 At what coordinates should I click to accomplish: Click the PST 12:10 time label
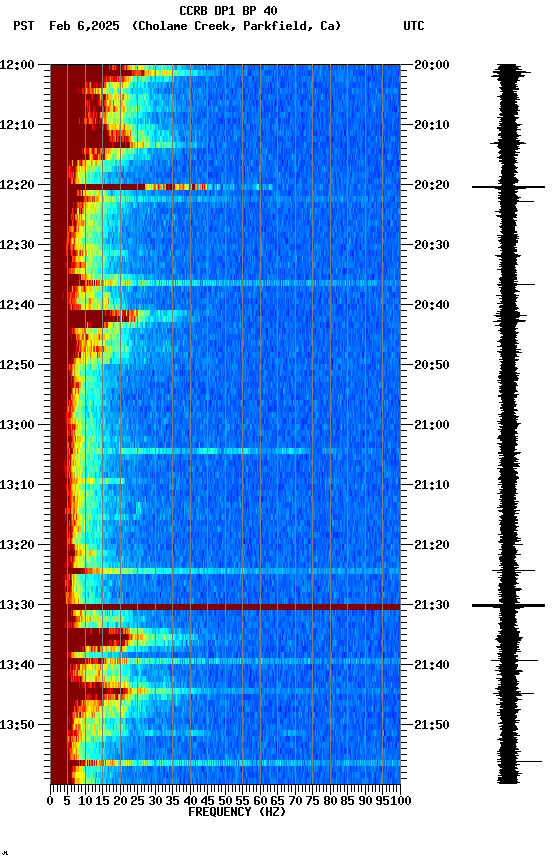(x=17, y=125)
